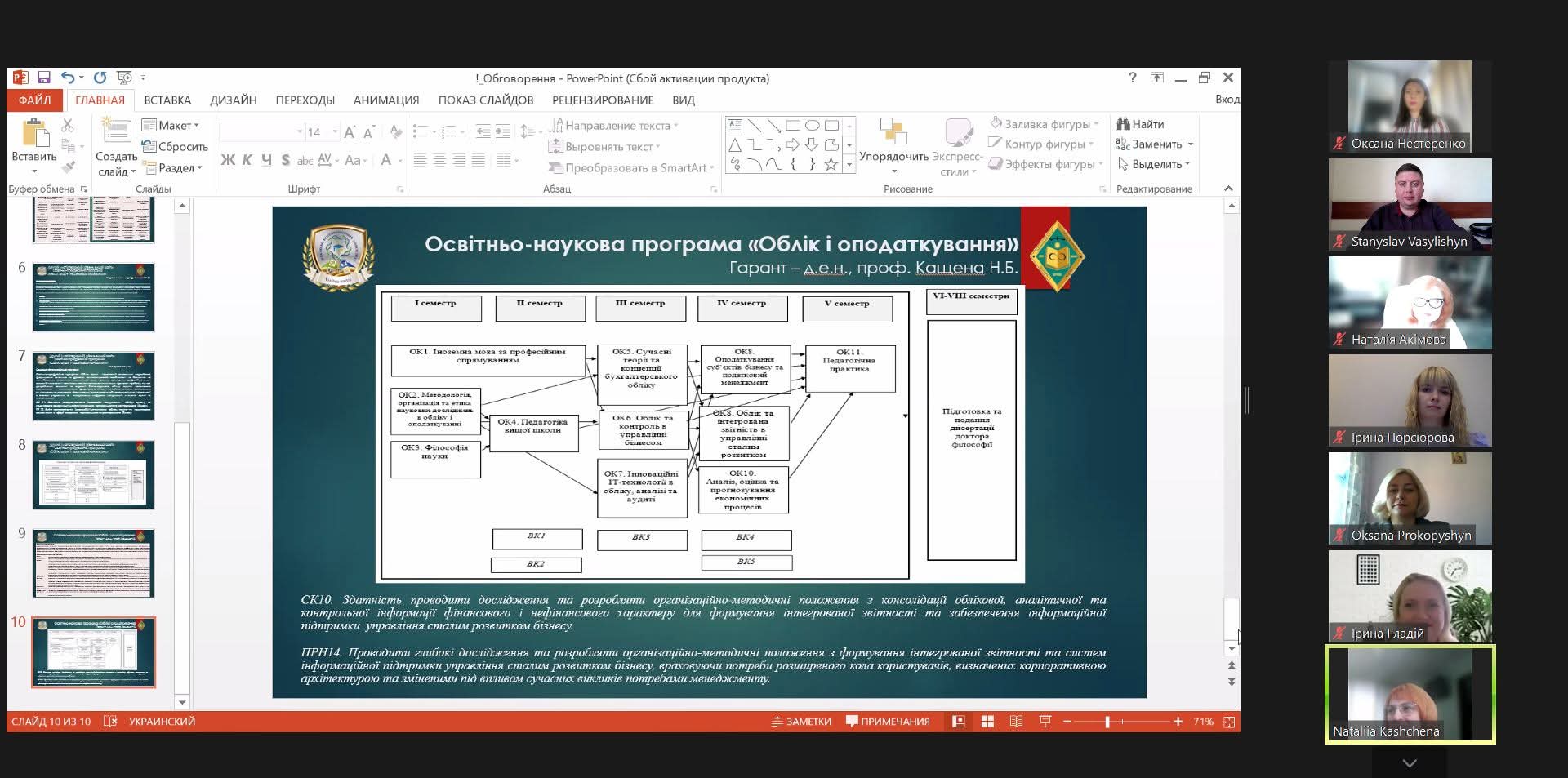The height and width of the screenshot is (778, 1568).
Task: Click the Сбросить reset button
Action: pos(175,147)
